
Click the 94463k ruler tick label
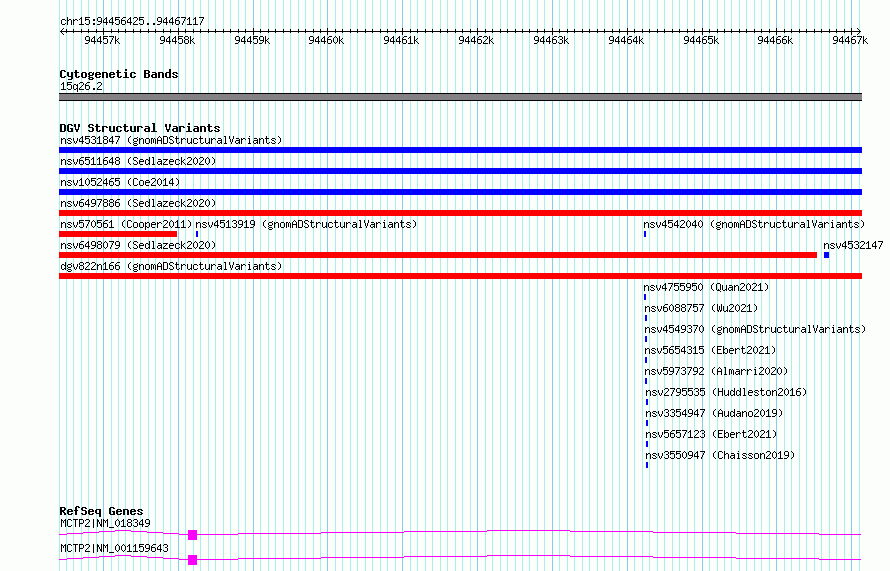point(551,40)
